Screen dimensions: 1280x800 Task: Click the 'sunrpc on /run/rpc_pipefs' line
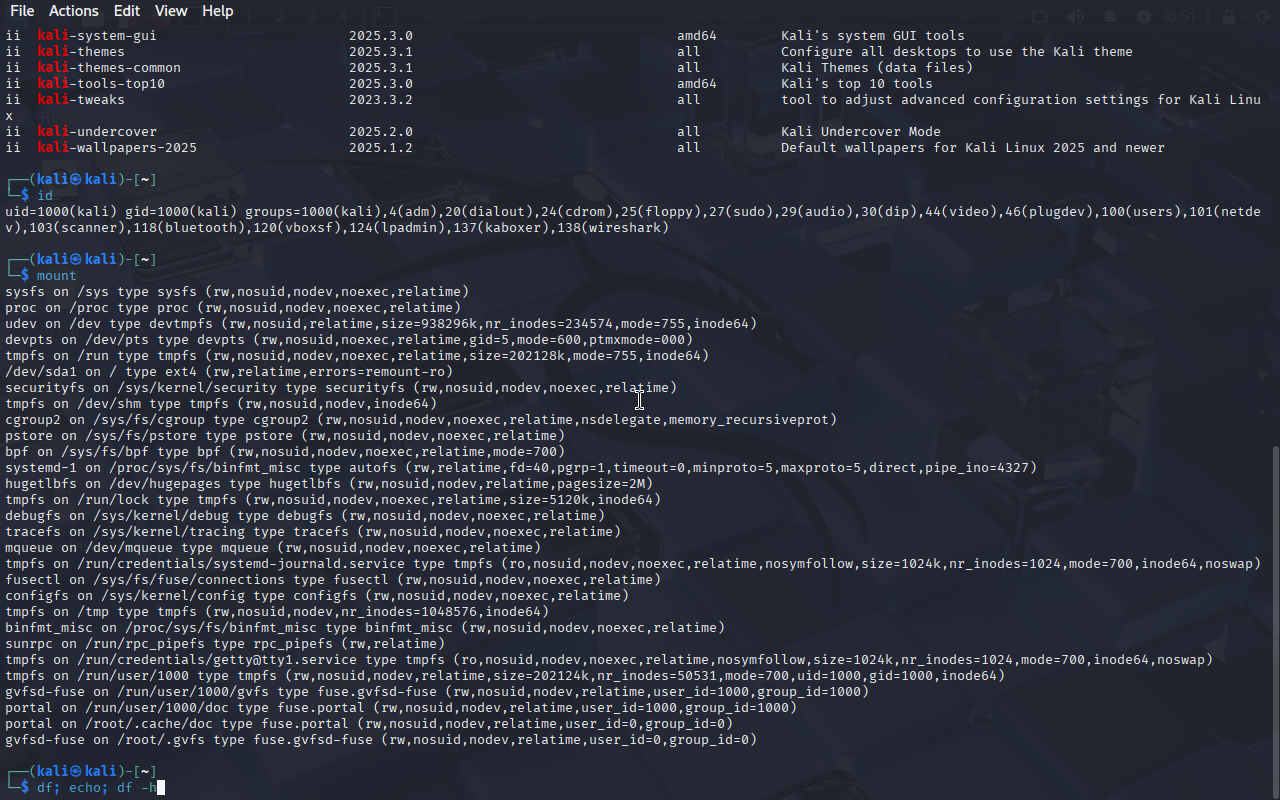pos(225,644)
